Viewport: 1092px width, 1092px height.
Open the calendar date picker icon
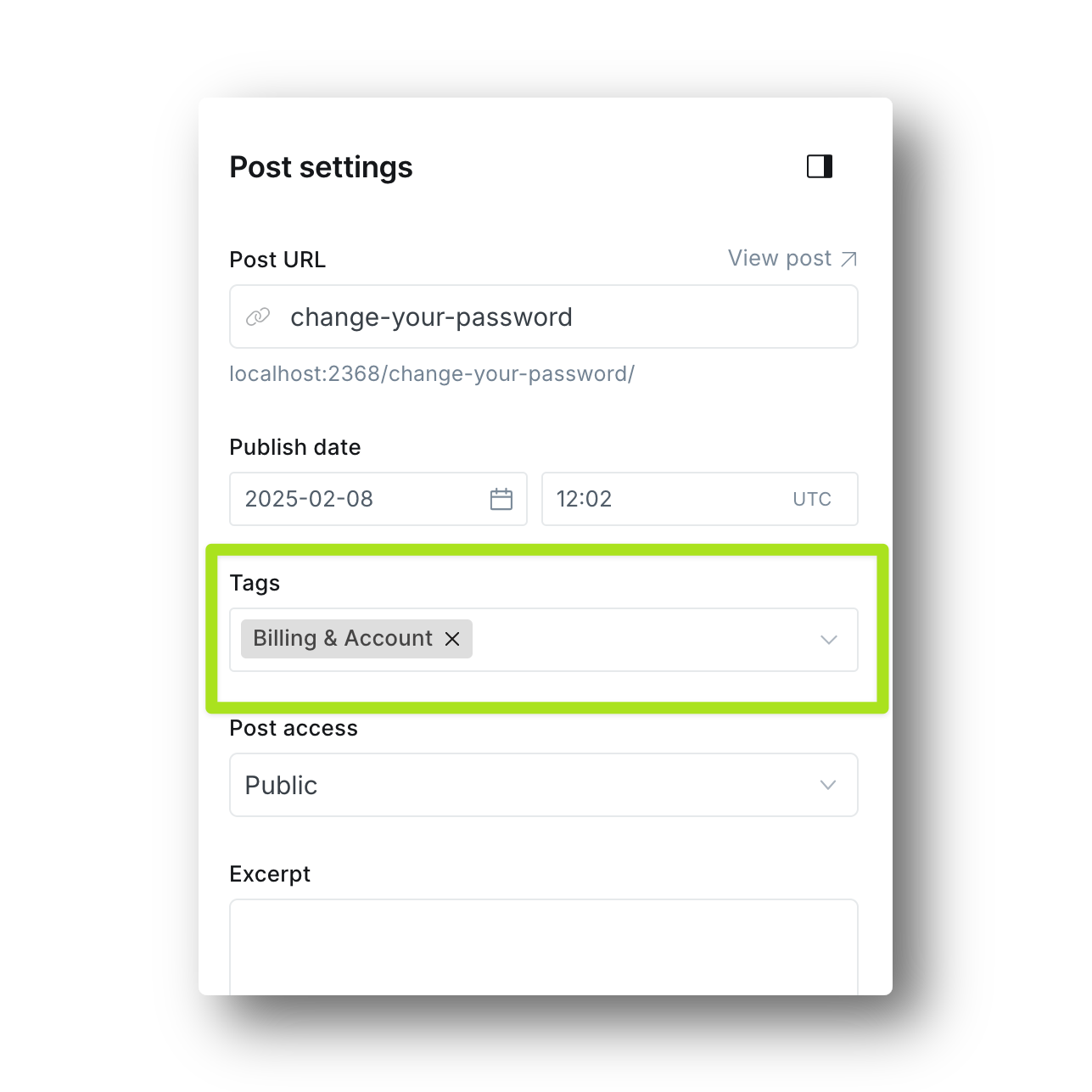click(x=501, y=499)
